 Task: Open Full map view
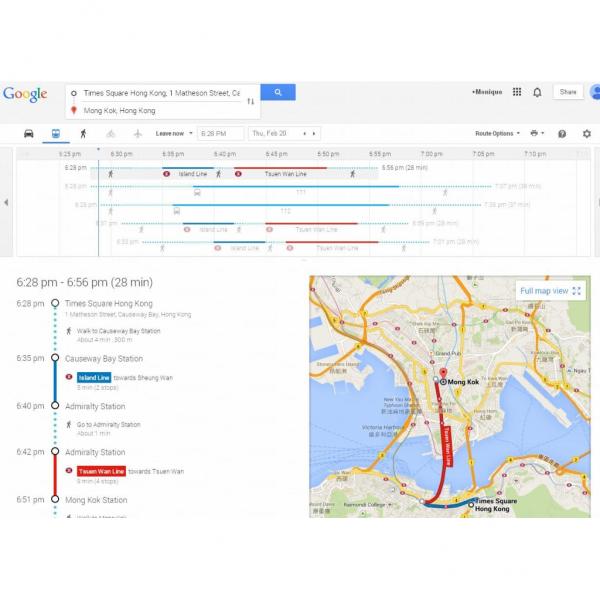coord(550,291)
